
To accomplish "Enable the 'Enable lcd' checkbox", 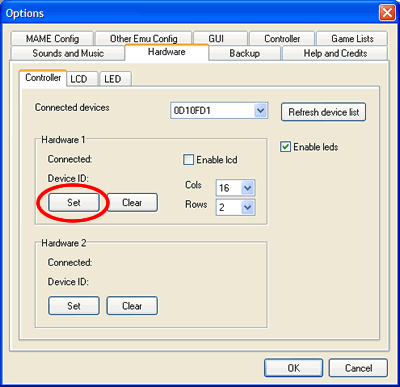I will tap(188, 160).
